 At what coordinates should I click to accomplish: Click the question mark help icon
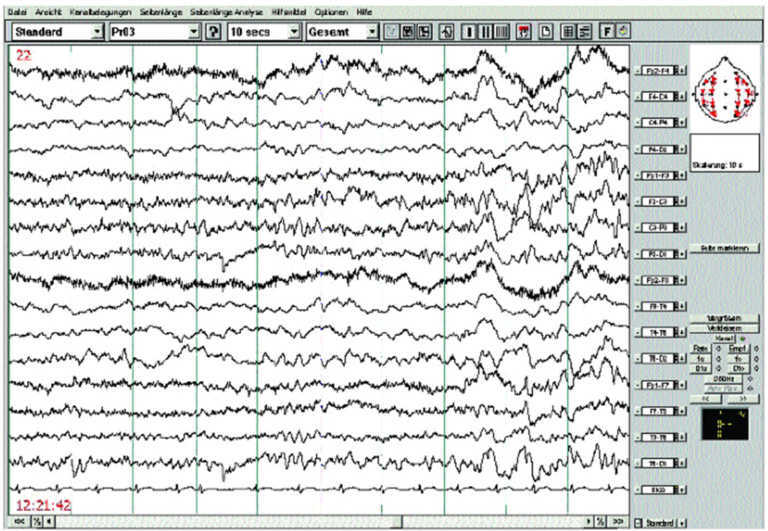(213, 32)
